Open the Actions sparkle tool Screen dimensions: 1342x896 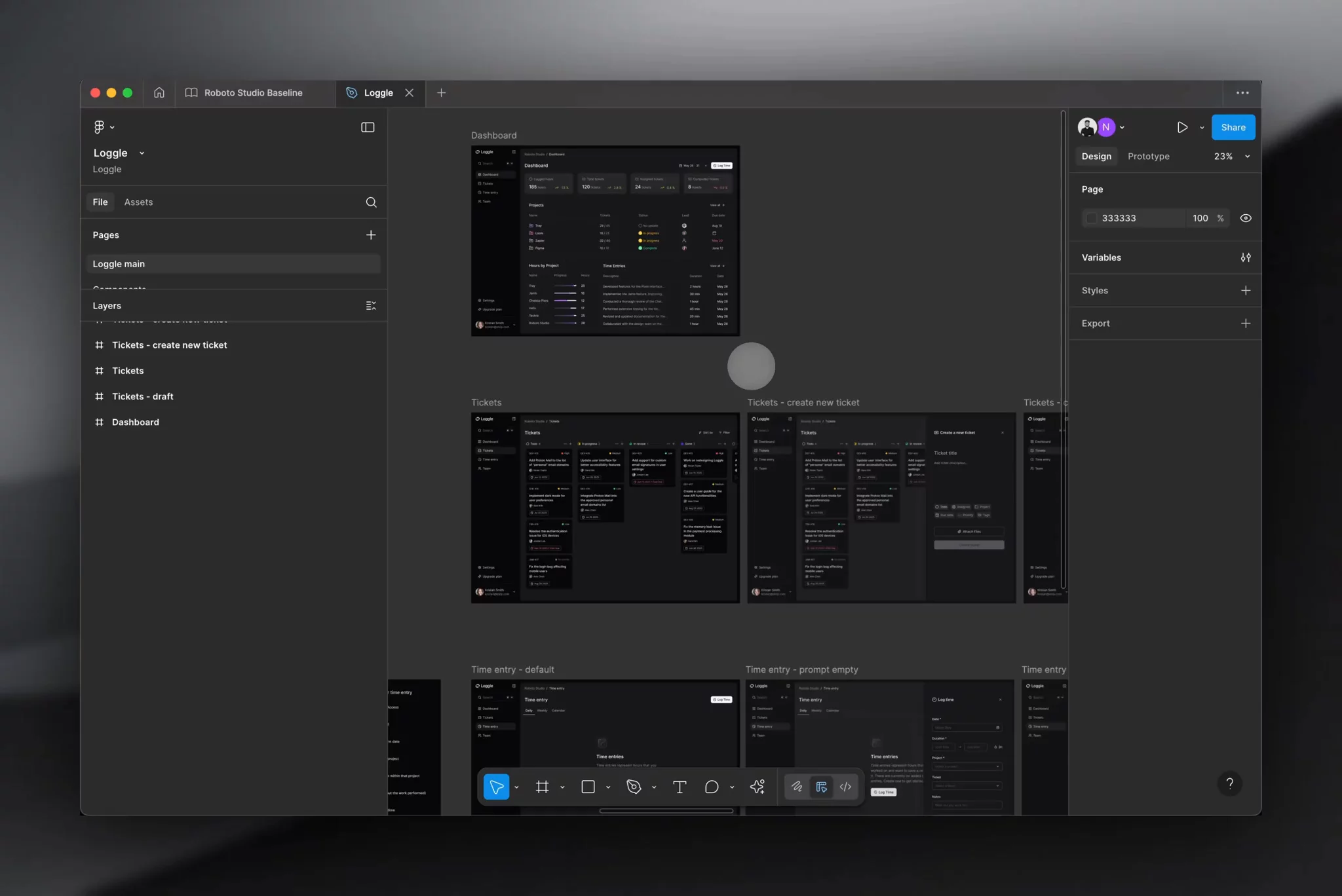click(757, 787)
